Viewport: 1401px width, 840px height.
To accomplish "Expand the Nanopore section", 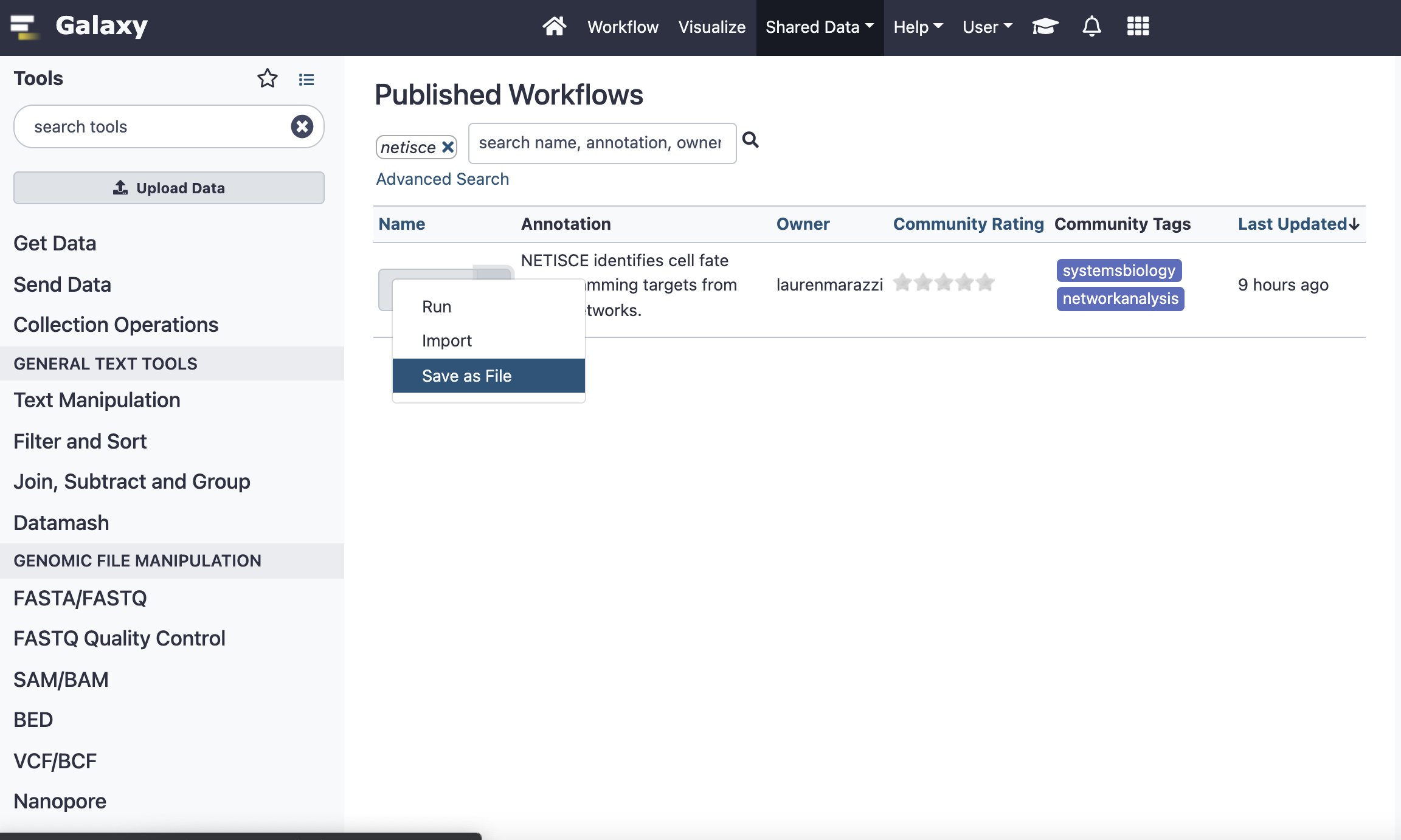I will click(x=60, y=801).
